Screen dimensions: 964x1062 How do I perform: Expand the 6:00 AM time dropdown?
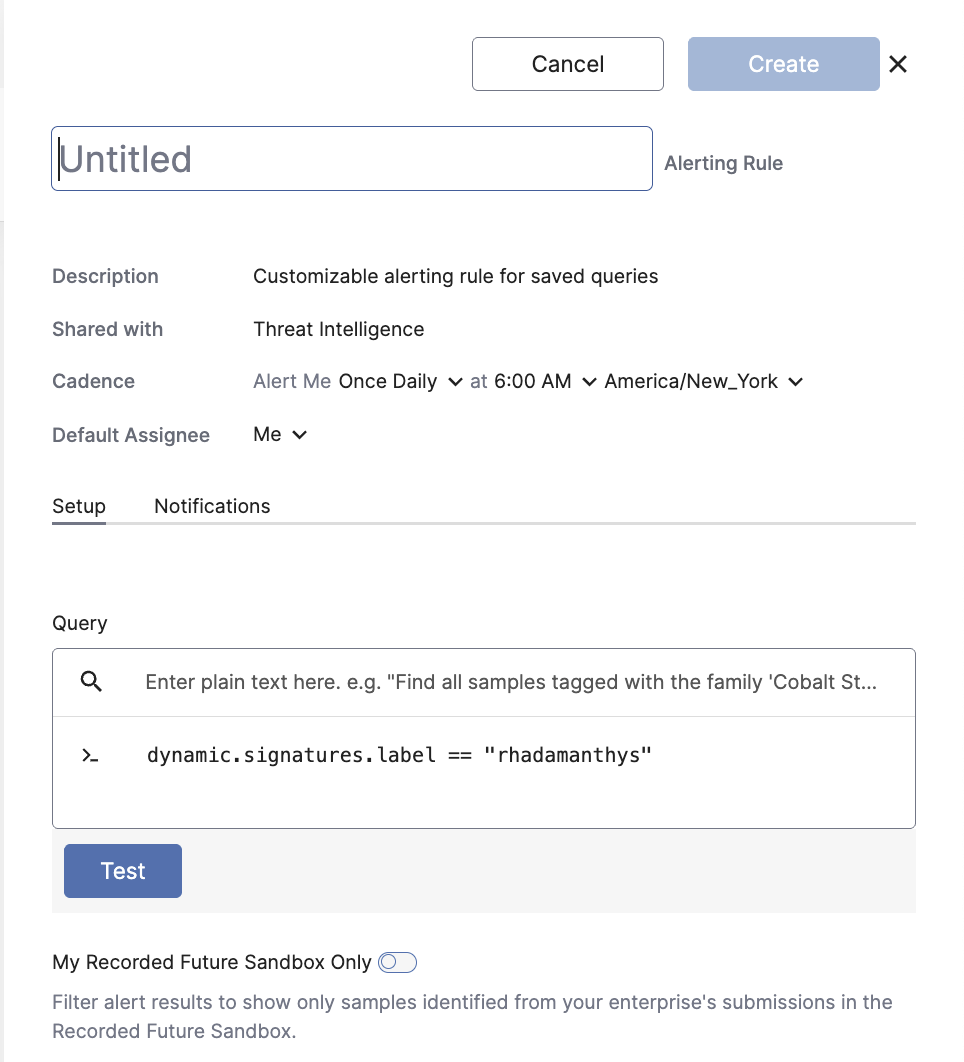coord(545,381)
